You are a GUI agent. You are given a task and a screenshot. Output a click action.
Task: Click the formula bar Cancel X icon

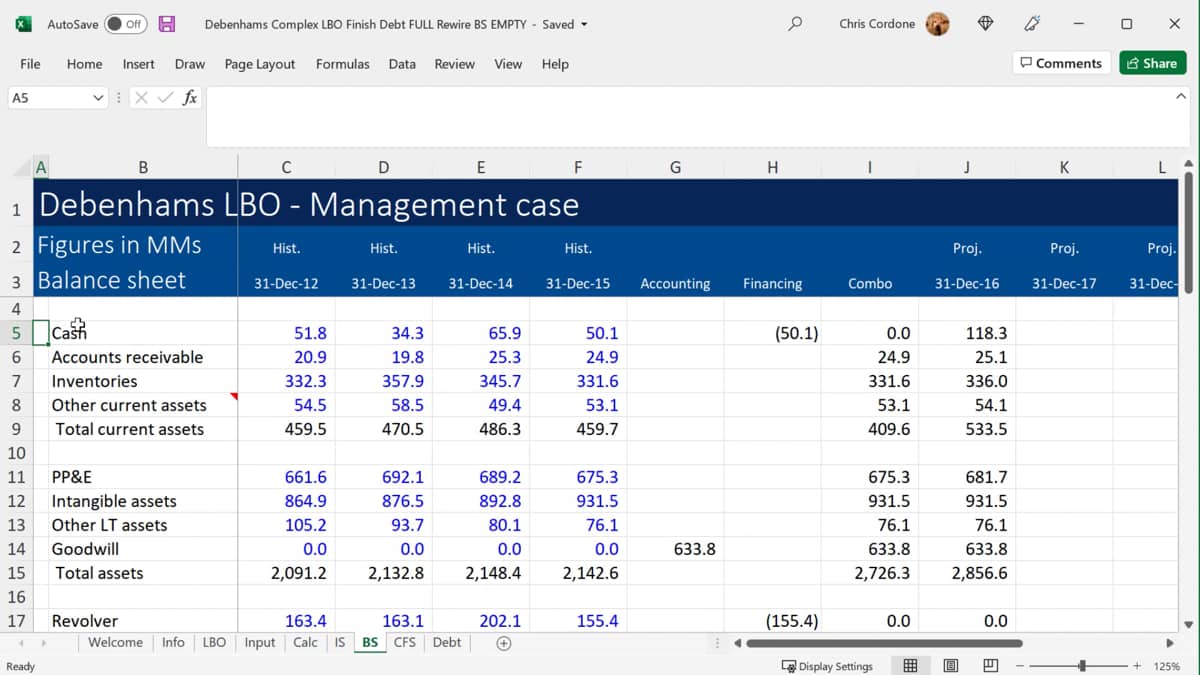point(141,98)
